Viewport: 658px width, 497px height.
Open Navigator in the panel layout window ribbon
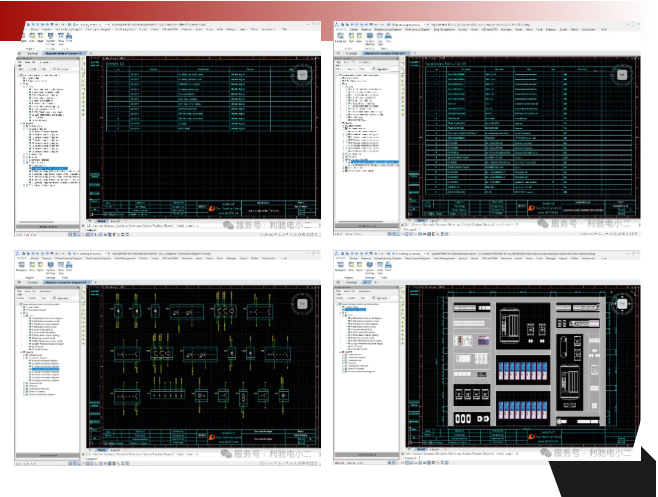coord(340,267)
